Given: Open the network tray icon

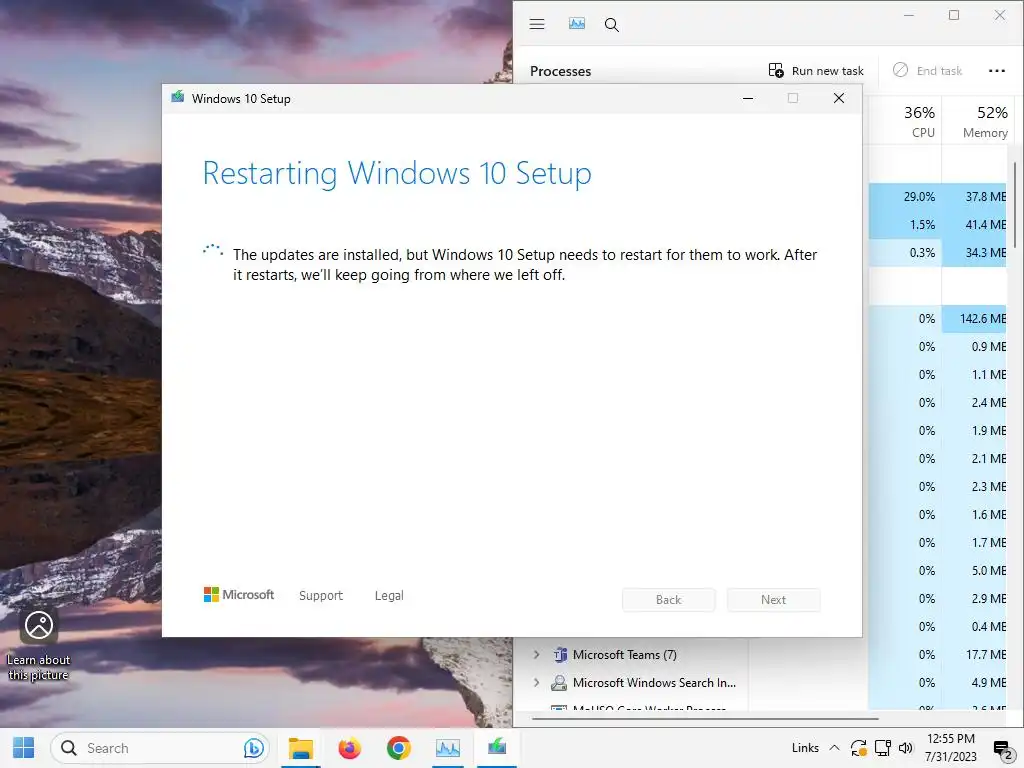Looking at the screenshot, I should click(x=883, y=748).
